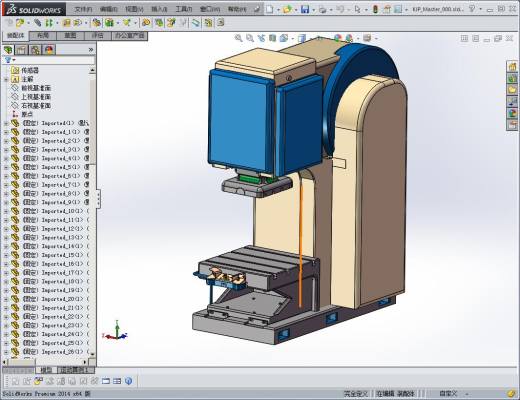The width and height of the screenshot is (520, 400).
Task: Click the Open folder icon
Action: point(287,10)
